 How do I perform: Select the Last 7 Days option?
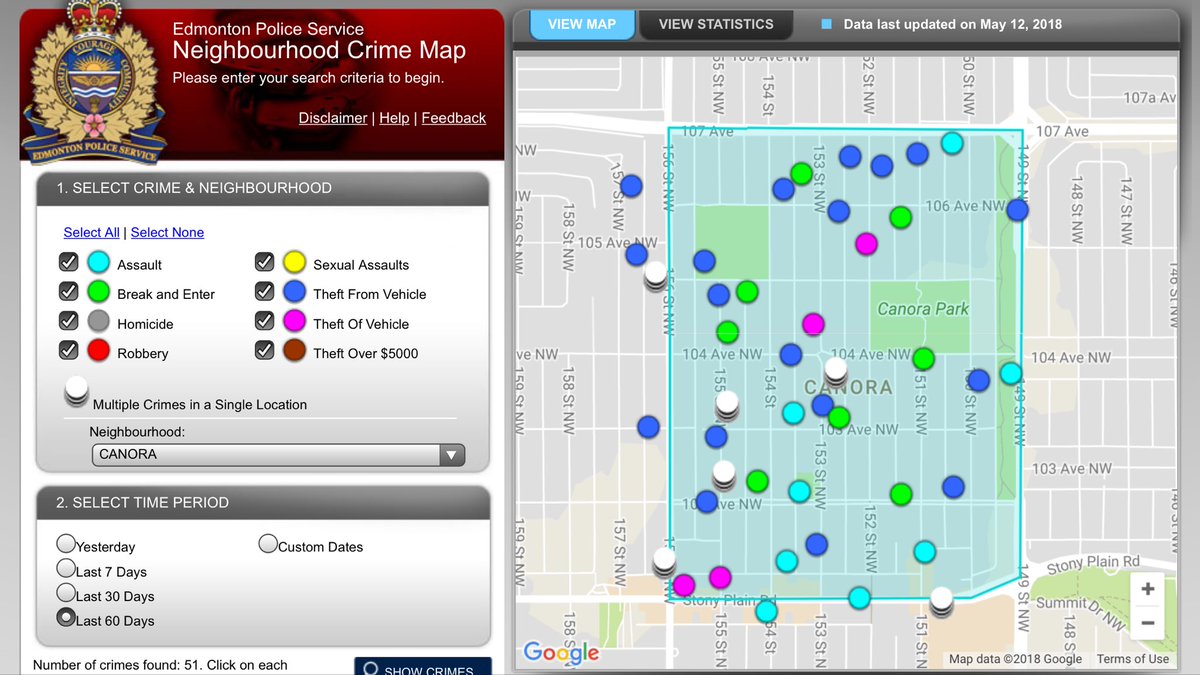66,569
